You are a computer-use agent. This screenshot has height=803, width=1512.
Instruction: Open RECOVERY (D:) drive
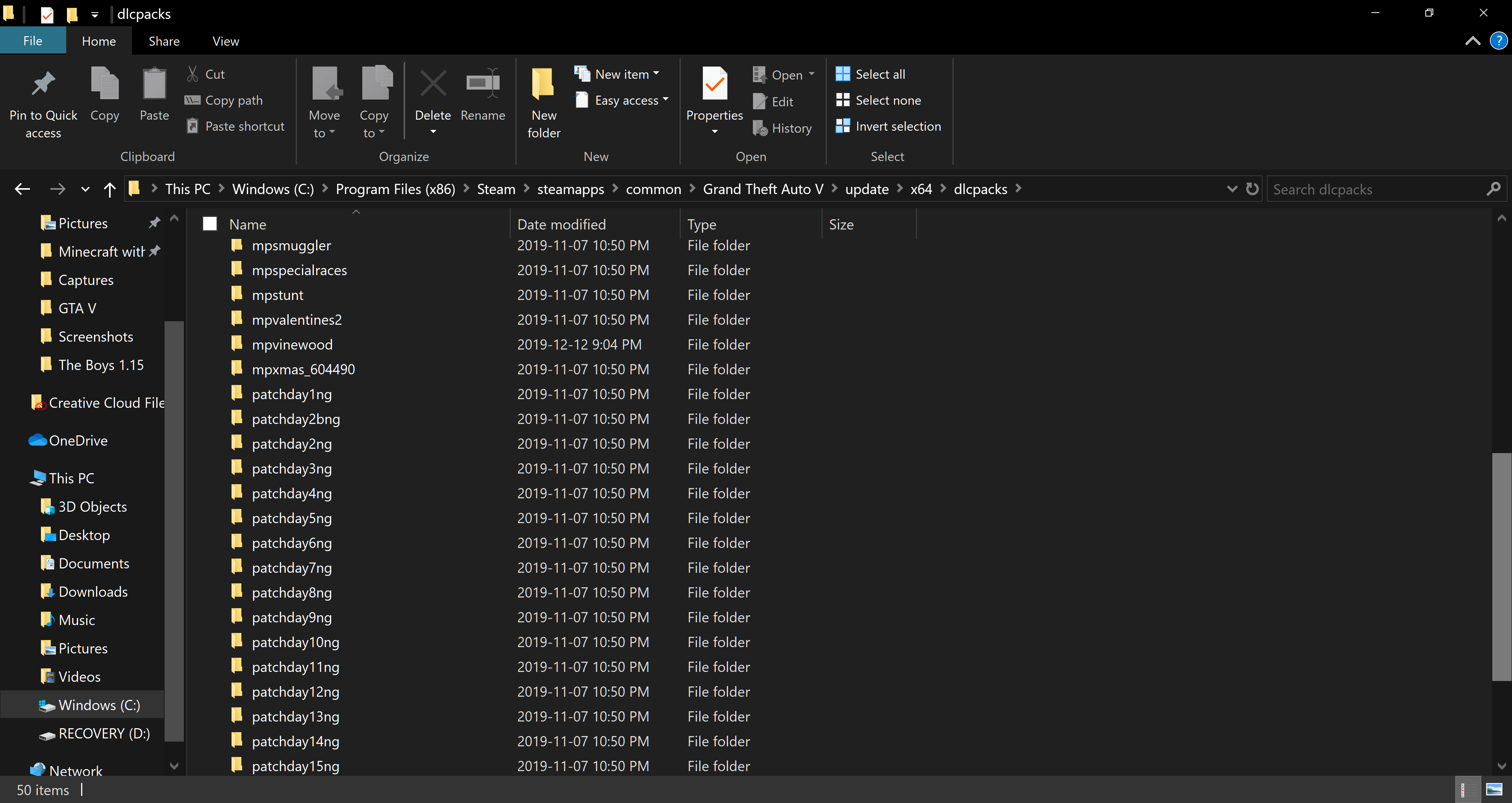[x=94, y=733]
